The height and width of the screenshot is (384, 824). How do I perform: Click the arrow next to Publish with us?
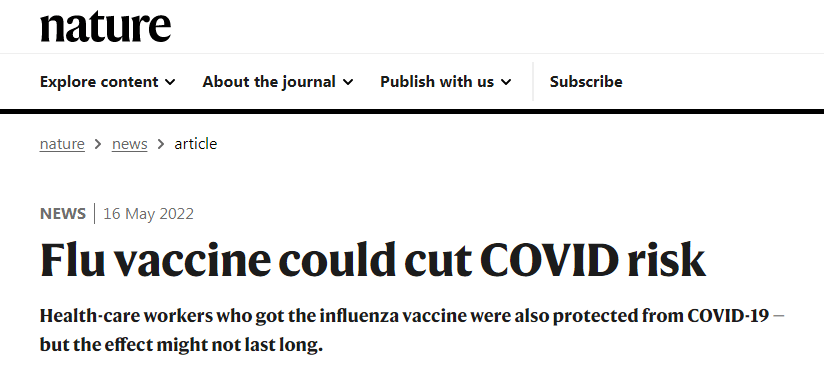506,82
